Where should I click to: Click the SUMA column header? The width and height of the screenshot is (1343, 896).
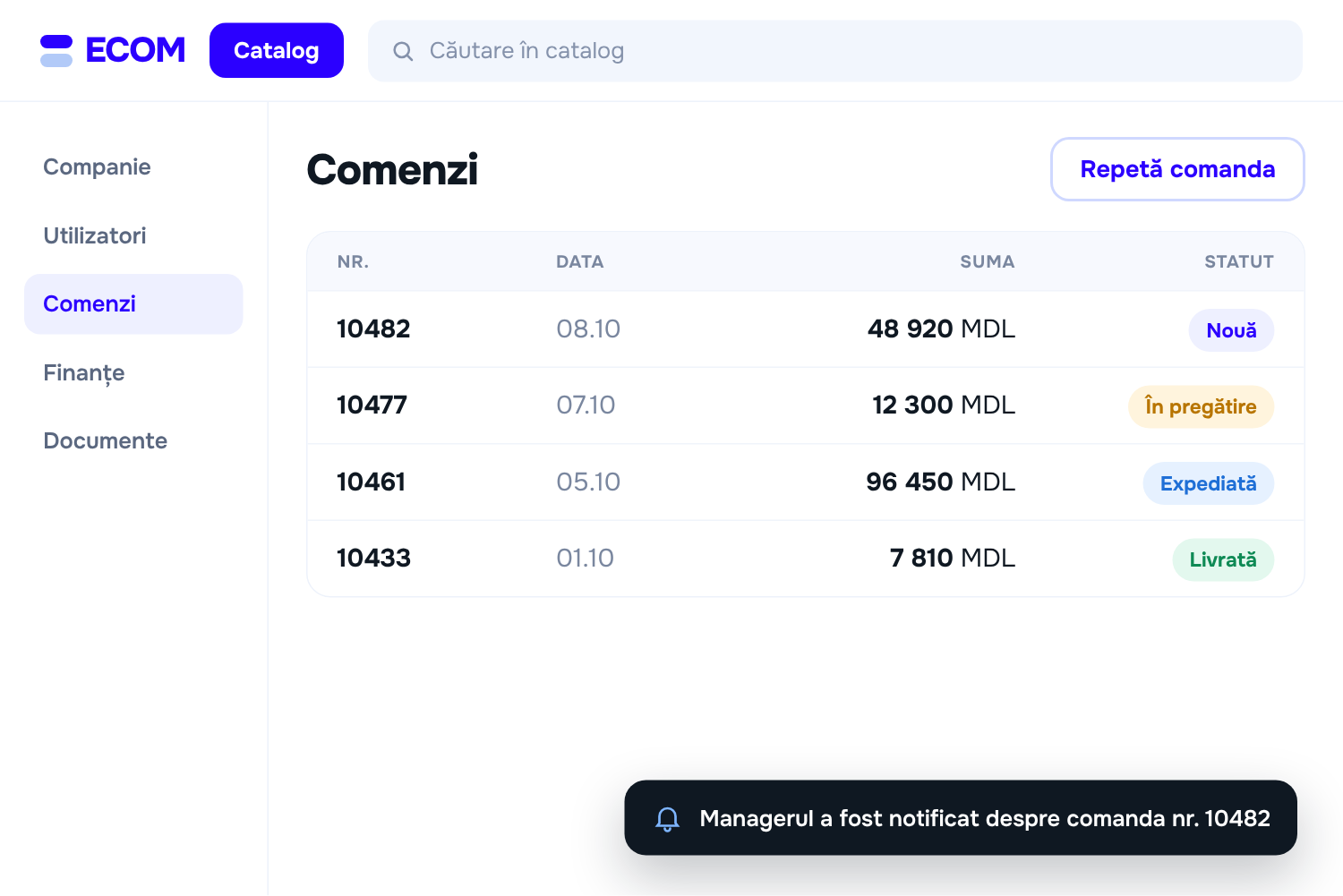(987, 262)
